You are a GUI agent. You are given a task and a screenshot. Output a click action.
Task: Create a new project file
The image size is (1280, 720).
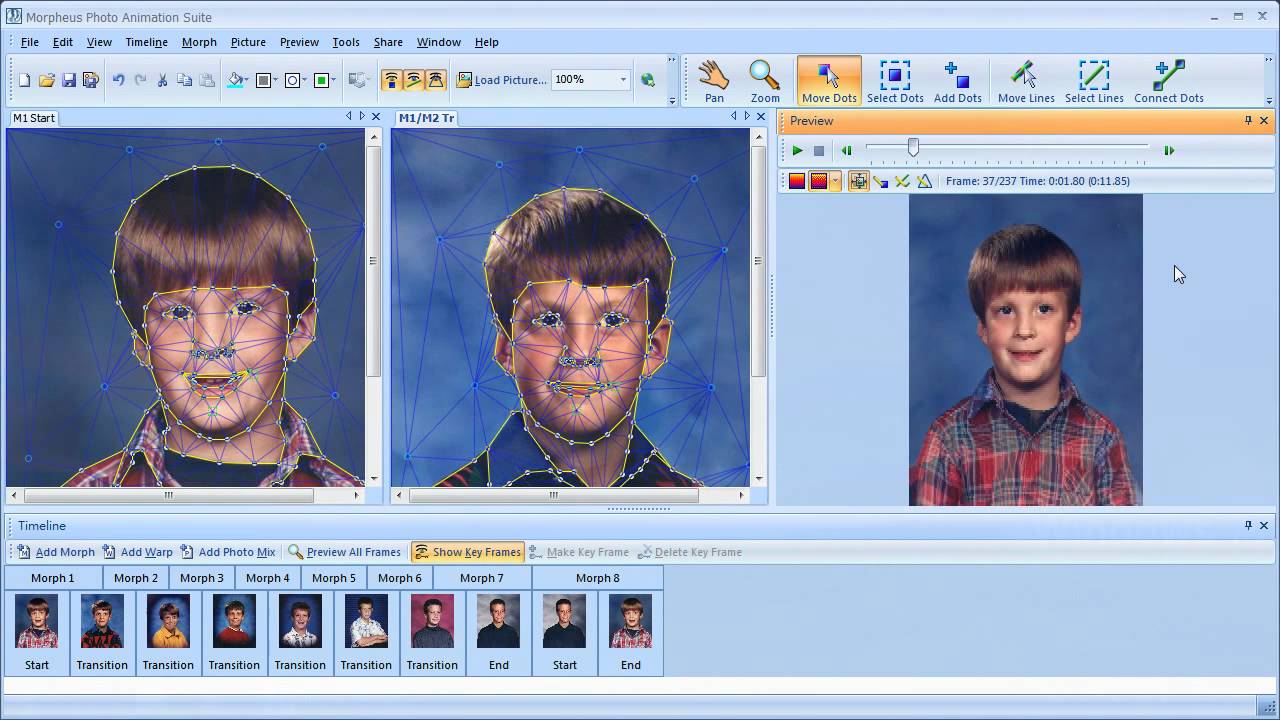click(x=25, y=80)
